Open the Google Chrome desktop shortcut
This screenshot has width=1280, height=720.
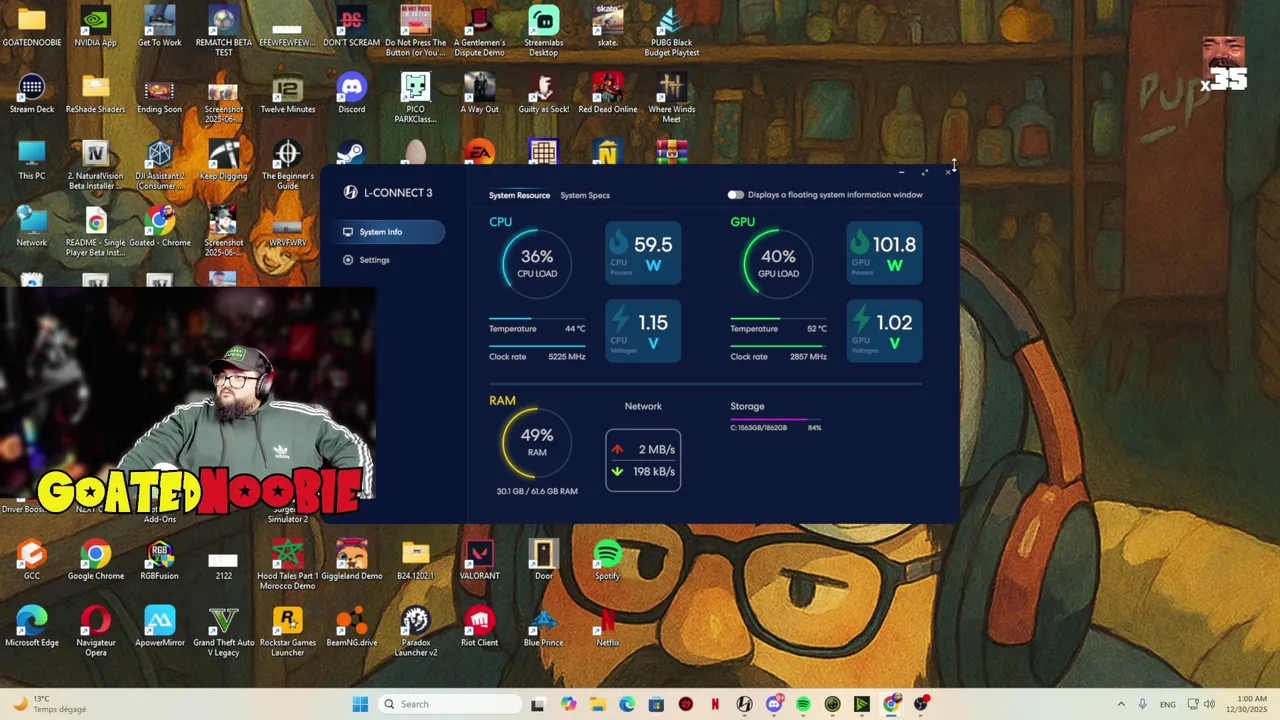(x=95, y=560)
